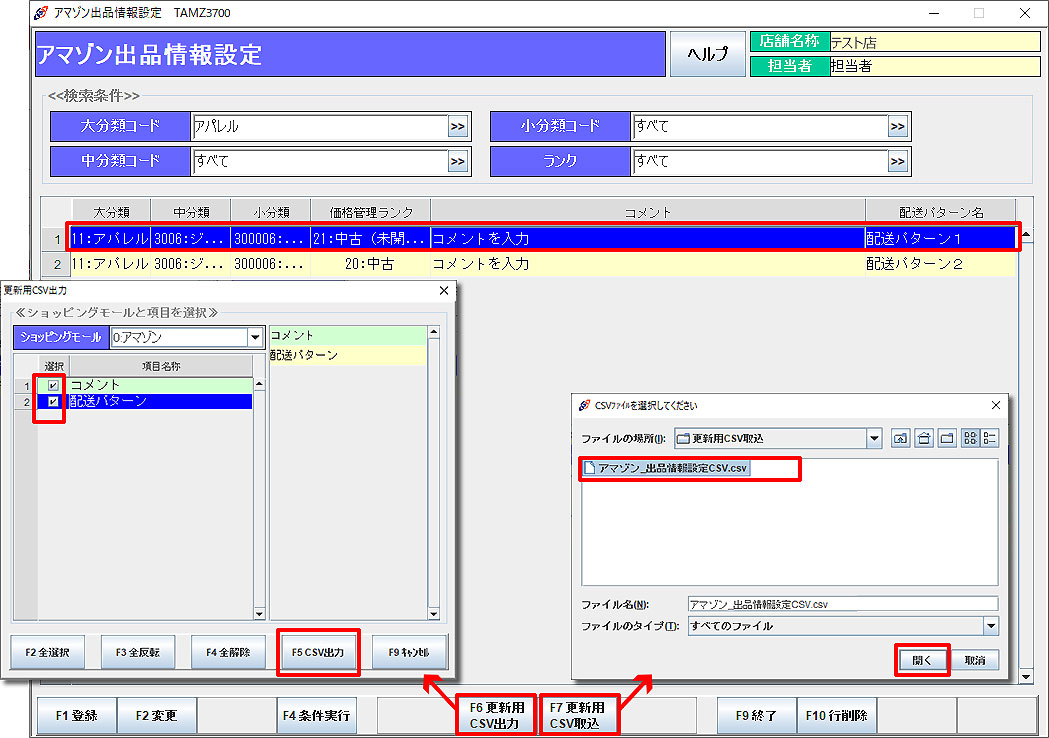Create a new folder in file dialog
The width and height of the screenshot is (1049, 738).
click(x=946, y=438)
